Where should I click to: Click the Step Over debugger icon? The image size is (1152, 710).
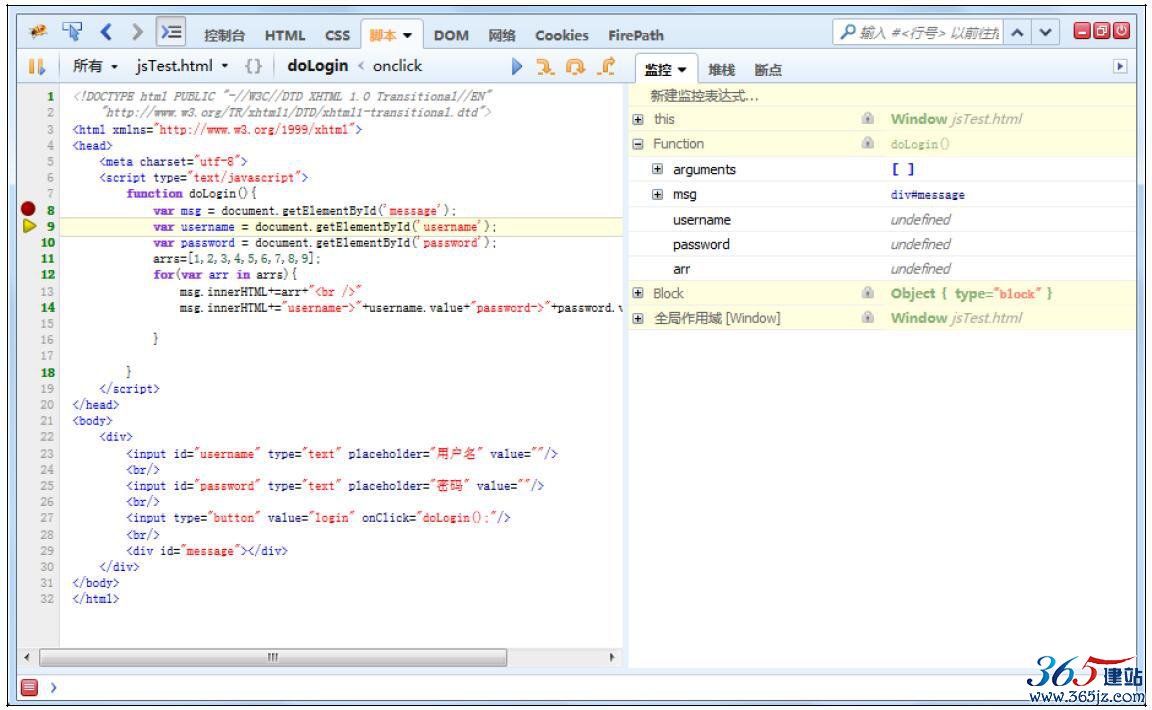point(575,67)
